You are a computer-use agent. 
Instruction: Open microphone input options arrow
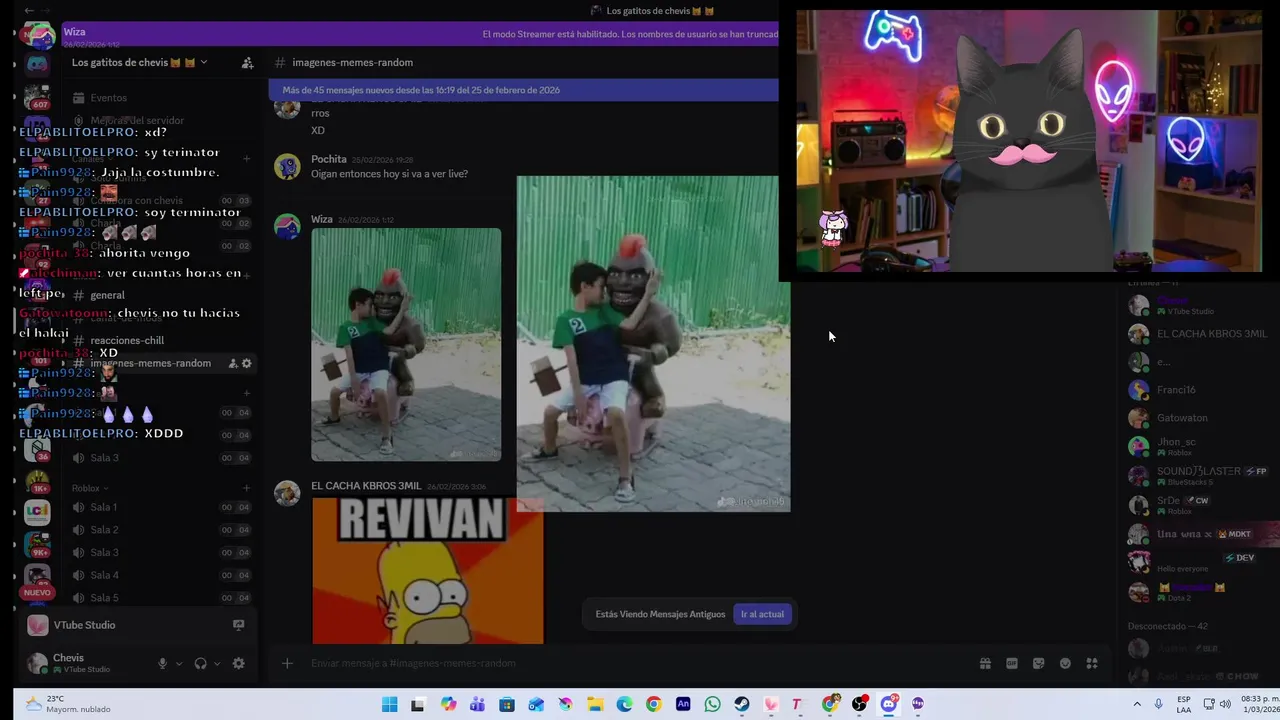[x=179, y=664]
